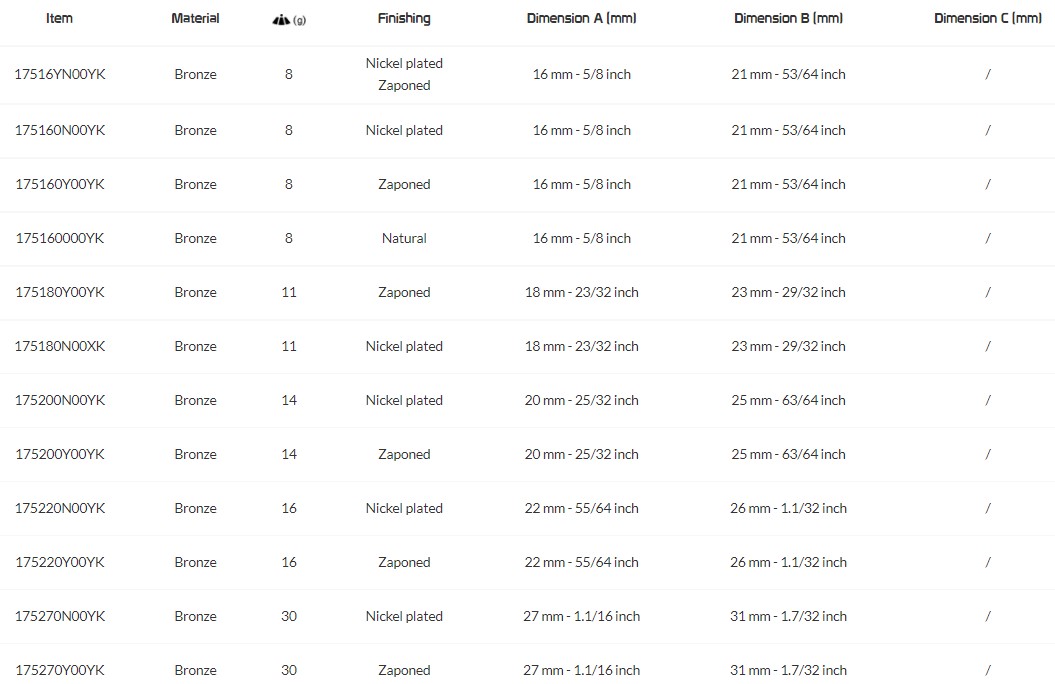Screen dimensions: 1055x684
Task: Click the Natural finishing cell
Action: coord(404,238)
